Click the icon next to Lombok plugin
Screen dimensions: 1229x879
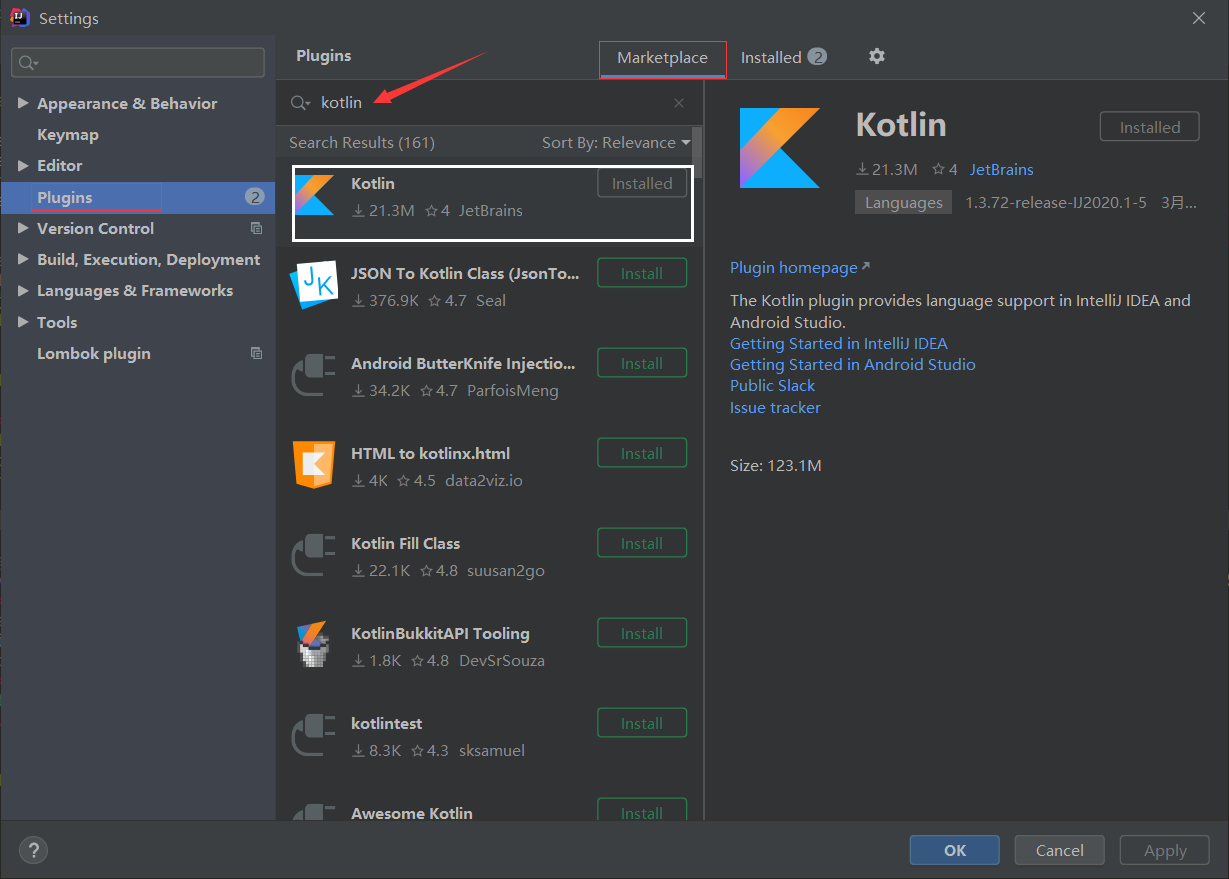257,353
